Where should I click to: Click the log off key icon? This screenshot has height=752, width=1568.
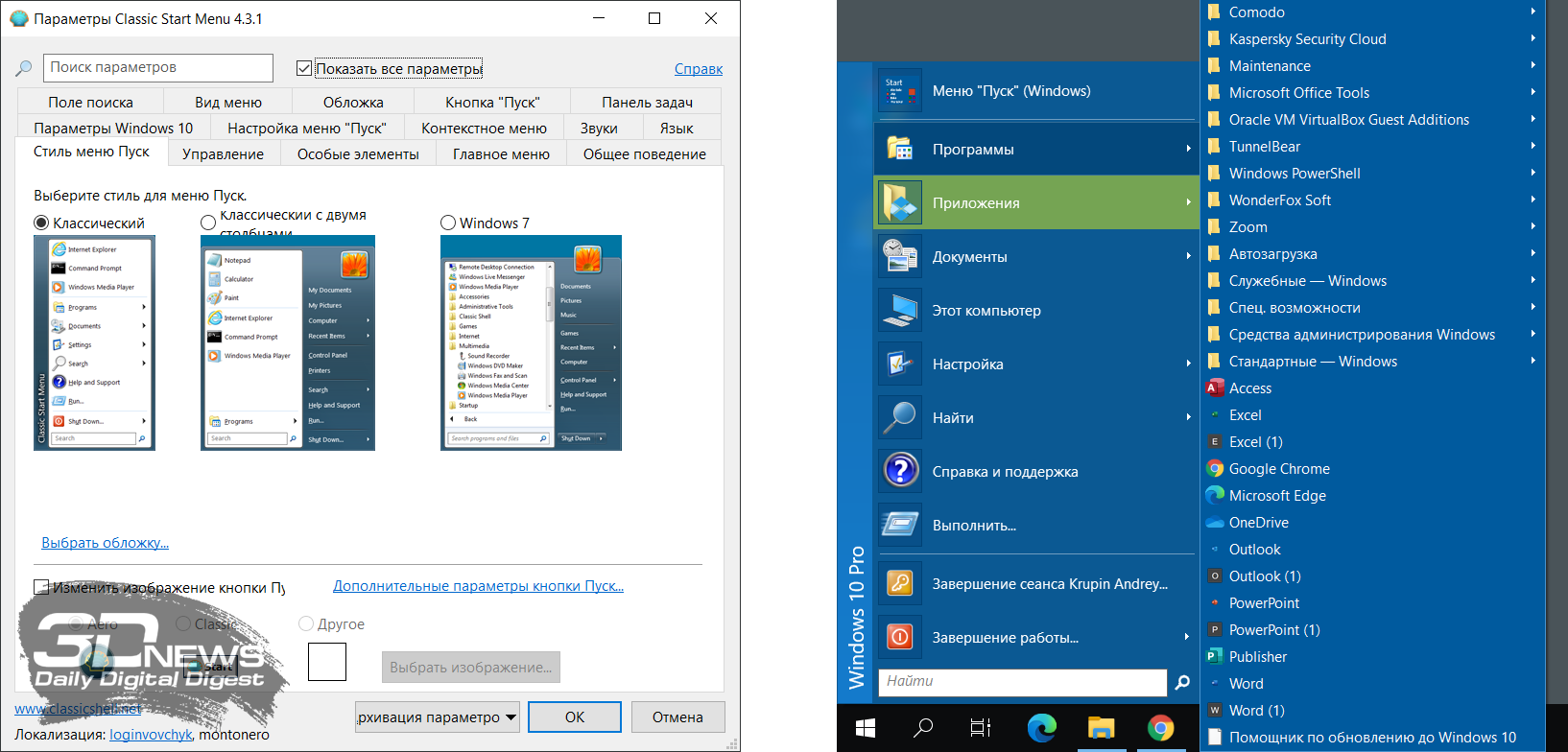coord(900,583)
